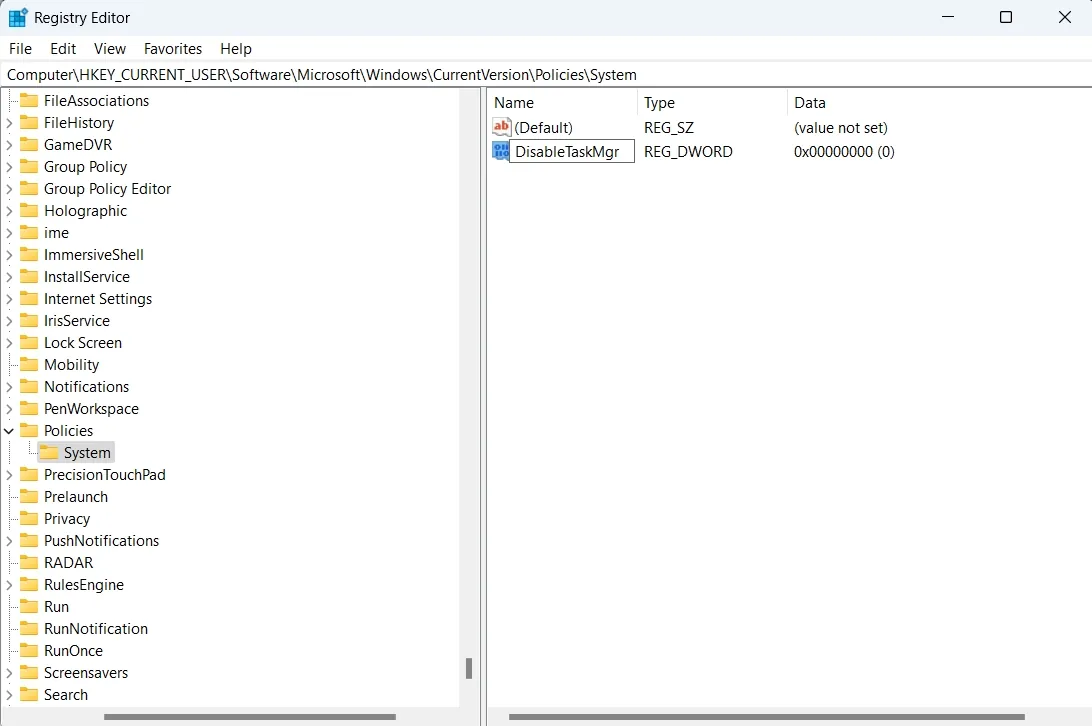Select the GameDVR folder icon
1092x726 pixels.
tap(29, 144)
